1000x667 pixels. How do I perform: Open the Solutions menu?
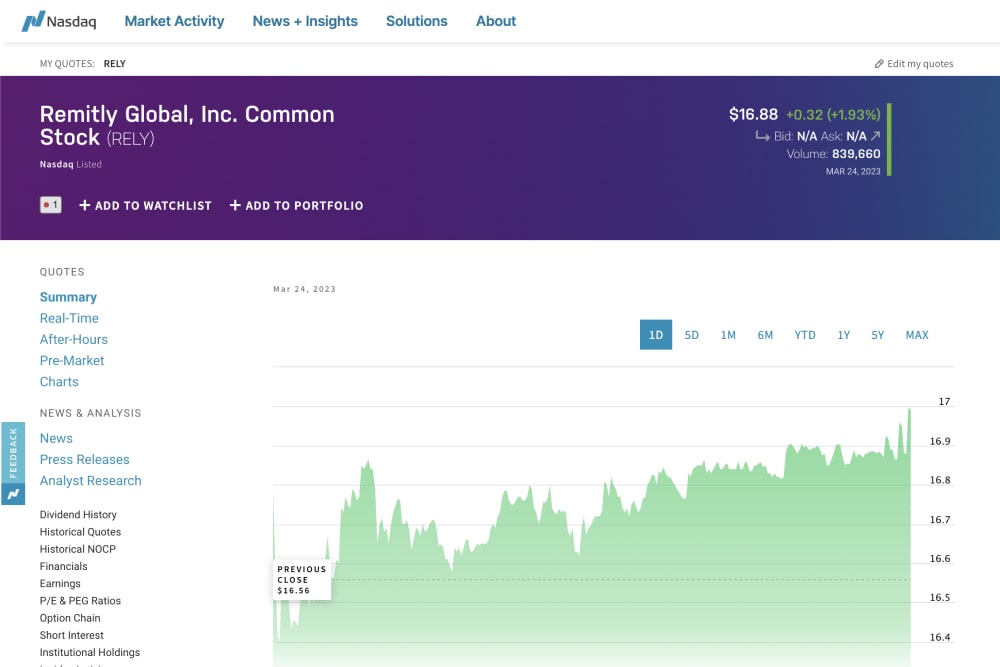(416, 21)
